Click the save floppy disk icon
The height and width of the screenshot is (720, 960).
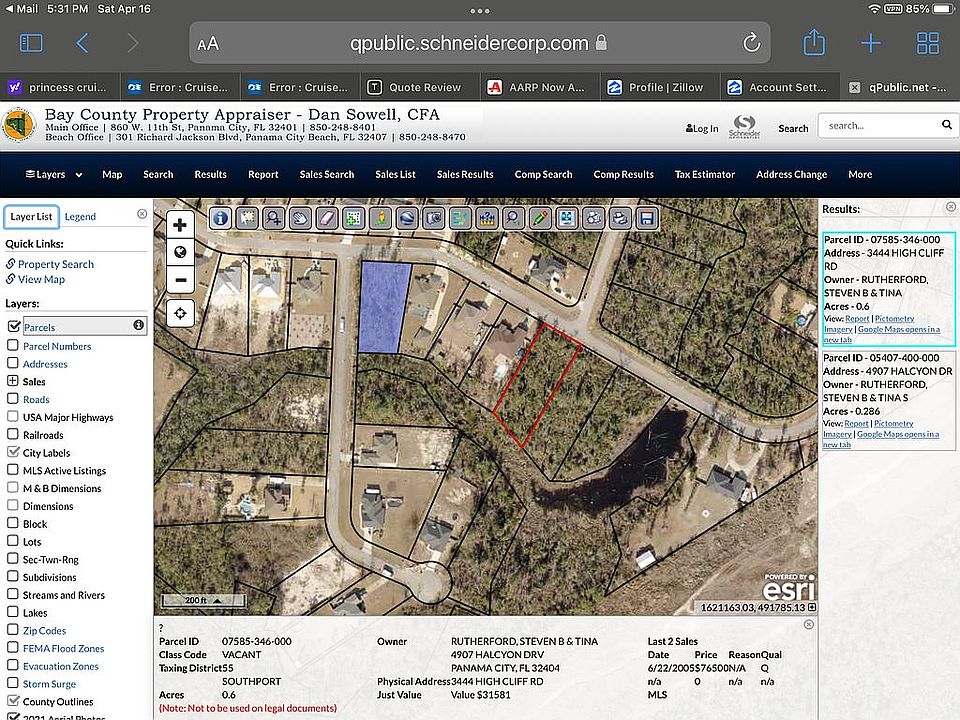647,217
